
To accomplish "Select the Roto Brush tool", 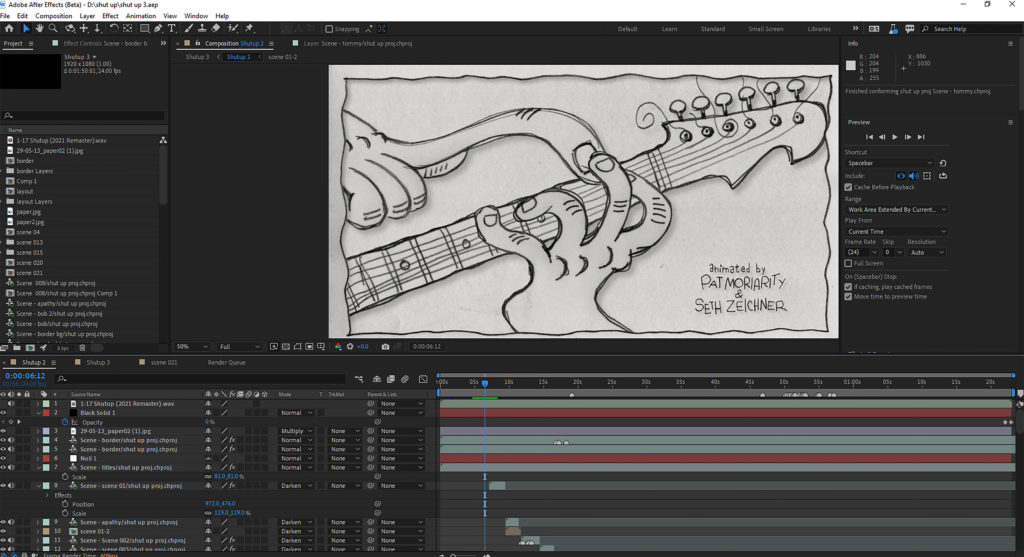I will 232,29.
